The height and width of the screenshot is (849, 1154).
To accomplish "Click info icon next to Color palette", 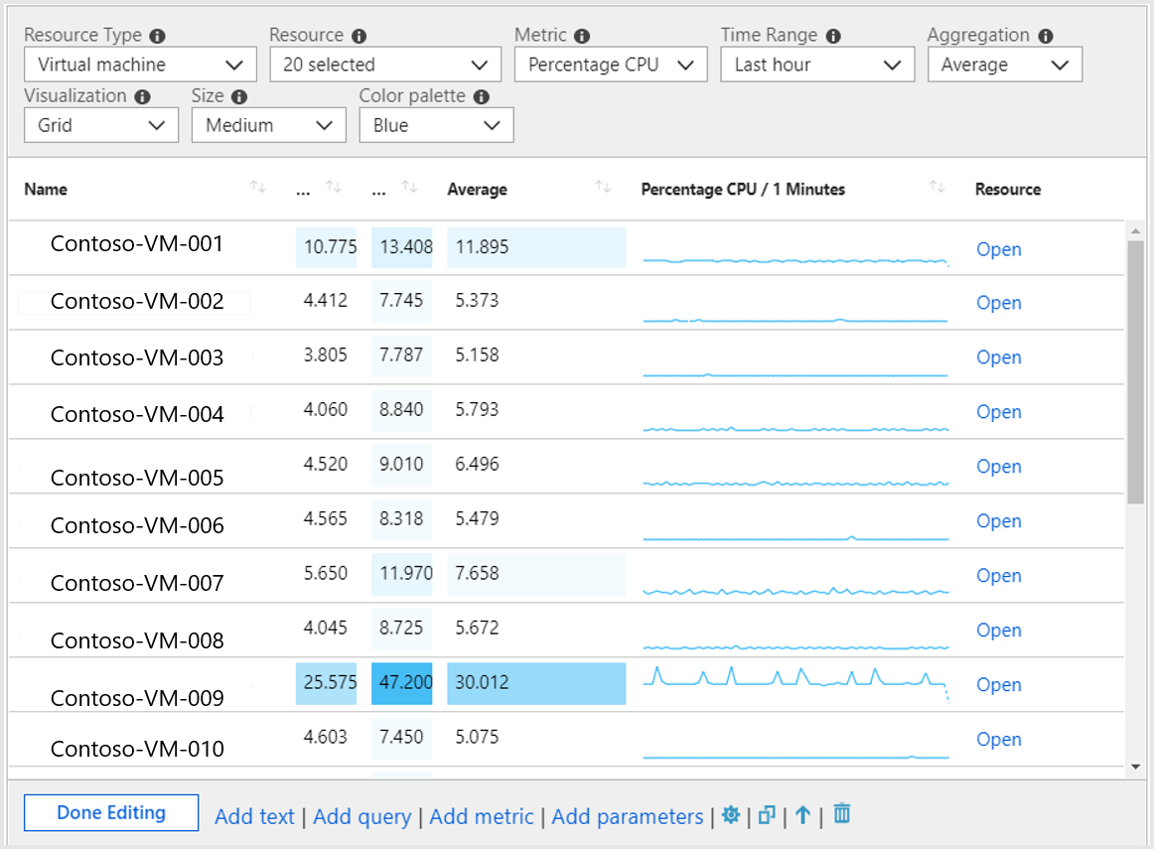I will (482, 97).
